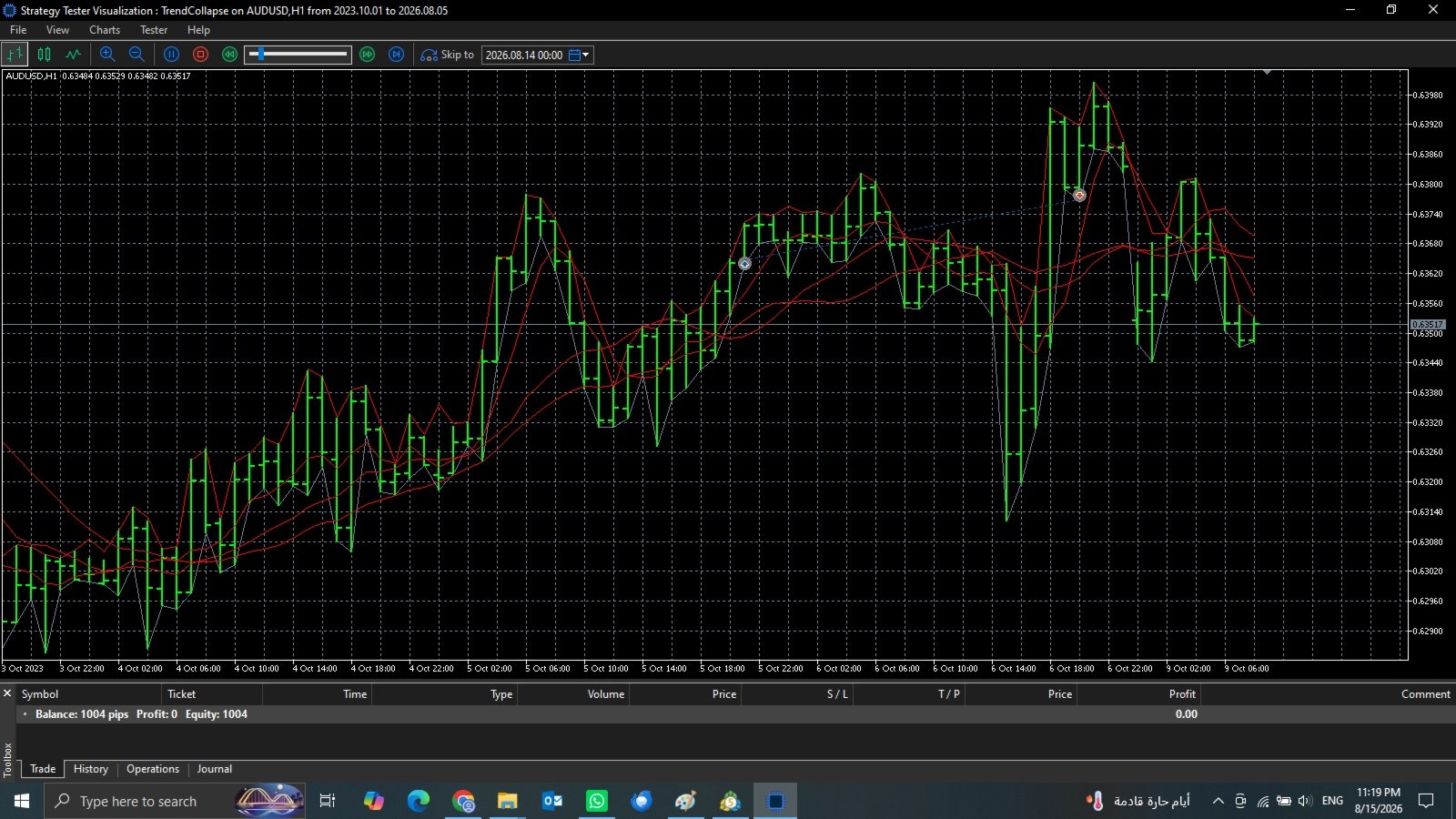Screen dimensions: 1456x819
Task: Launch Microsoft Edge from the taskbar
Action: (x=419, y=801)
